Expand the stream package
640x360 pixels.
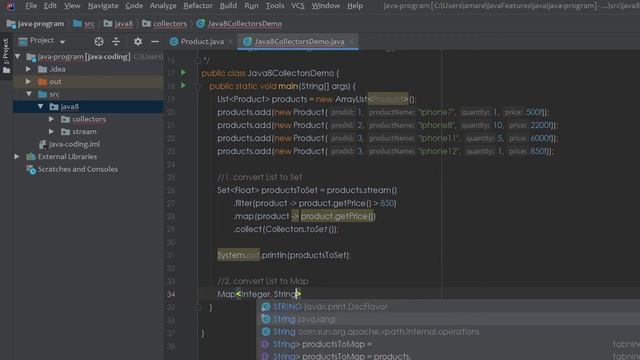[x=51, y=131]
